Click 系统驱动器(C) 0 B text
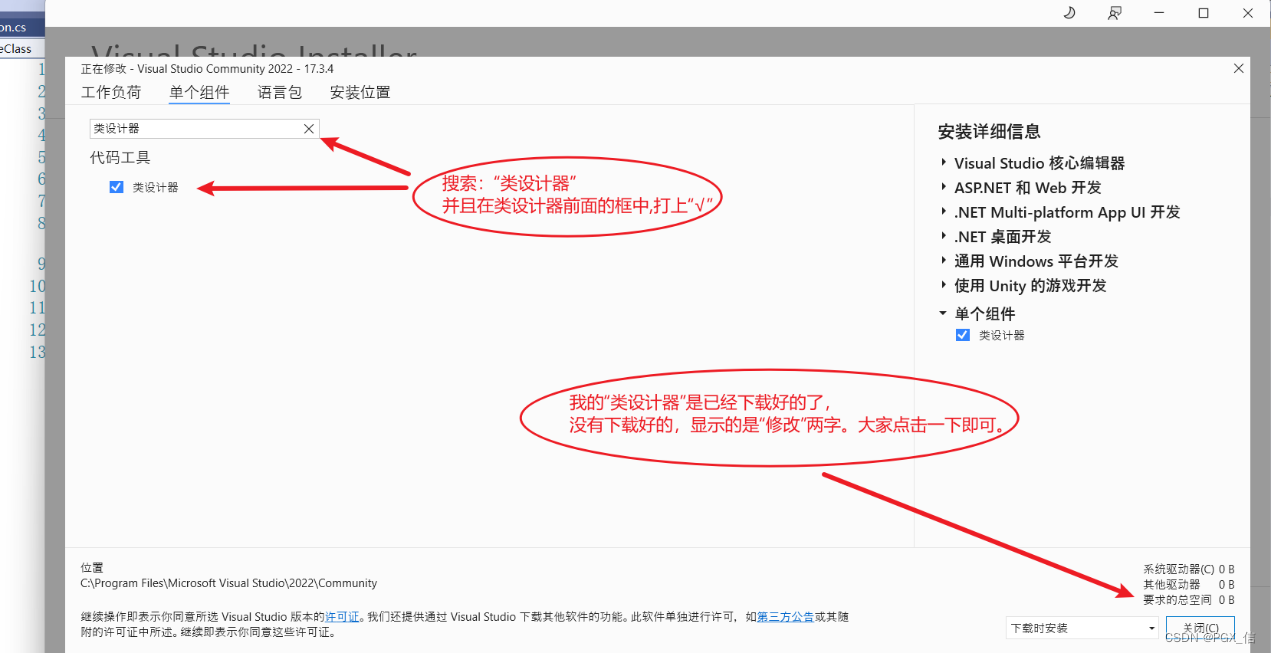The width and height of the screenshot is (1271, 653). (1189, 569)
